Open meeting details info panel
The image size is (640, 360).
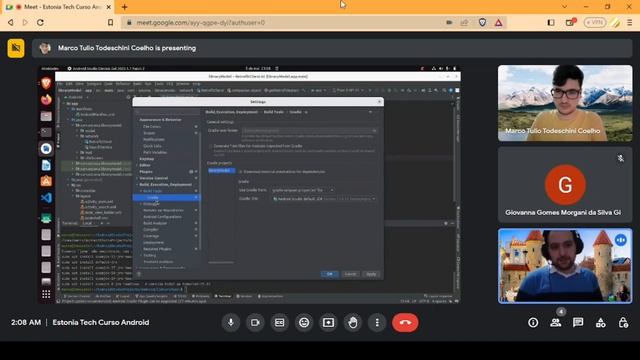click(x=533, y=322)
